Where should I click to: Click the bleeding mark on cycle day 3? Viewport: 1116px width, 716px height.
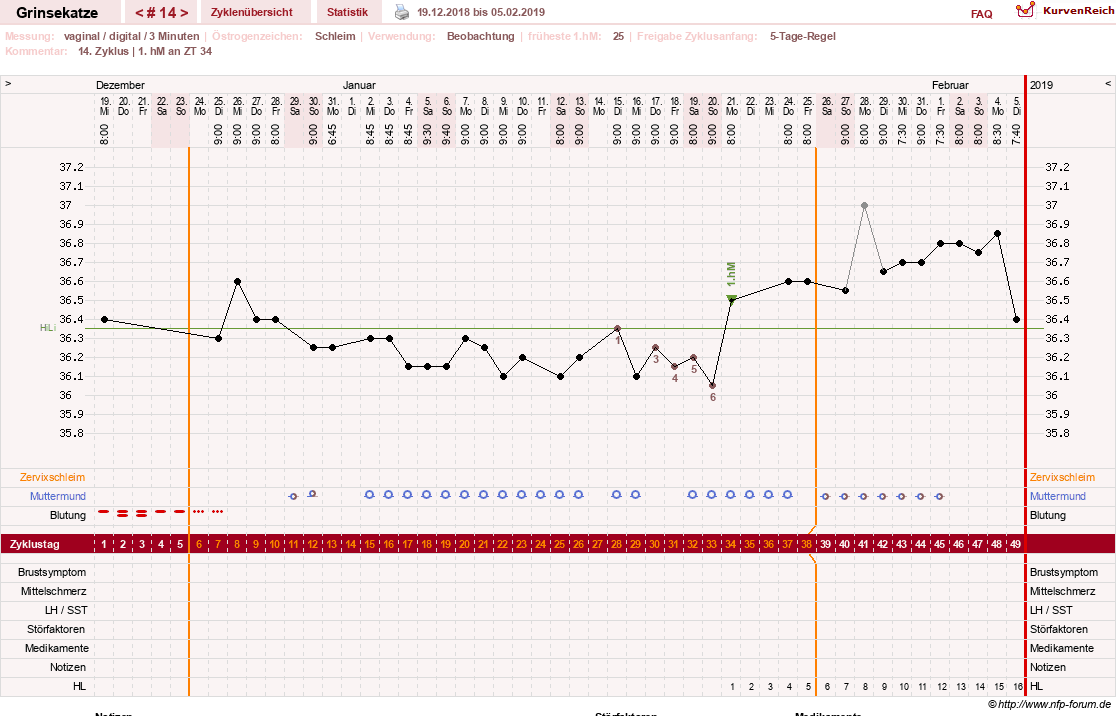pyautogui.click(x=142, y=512)
